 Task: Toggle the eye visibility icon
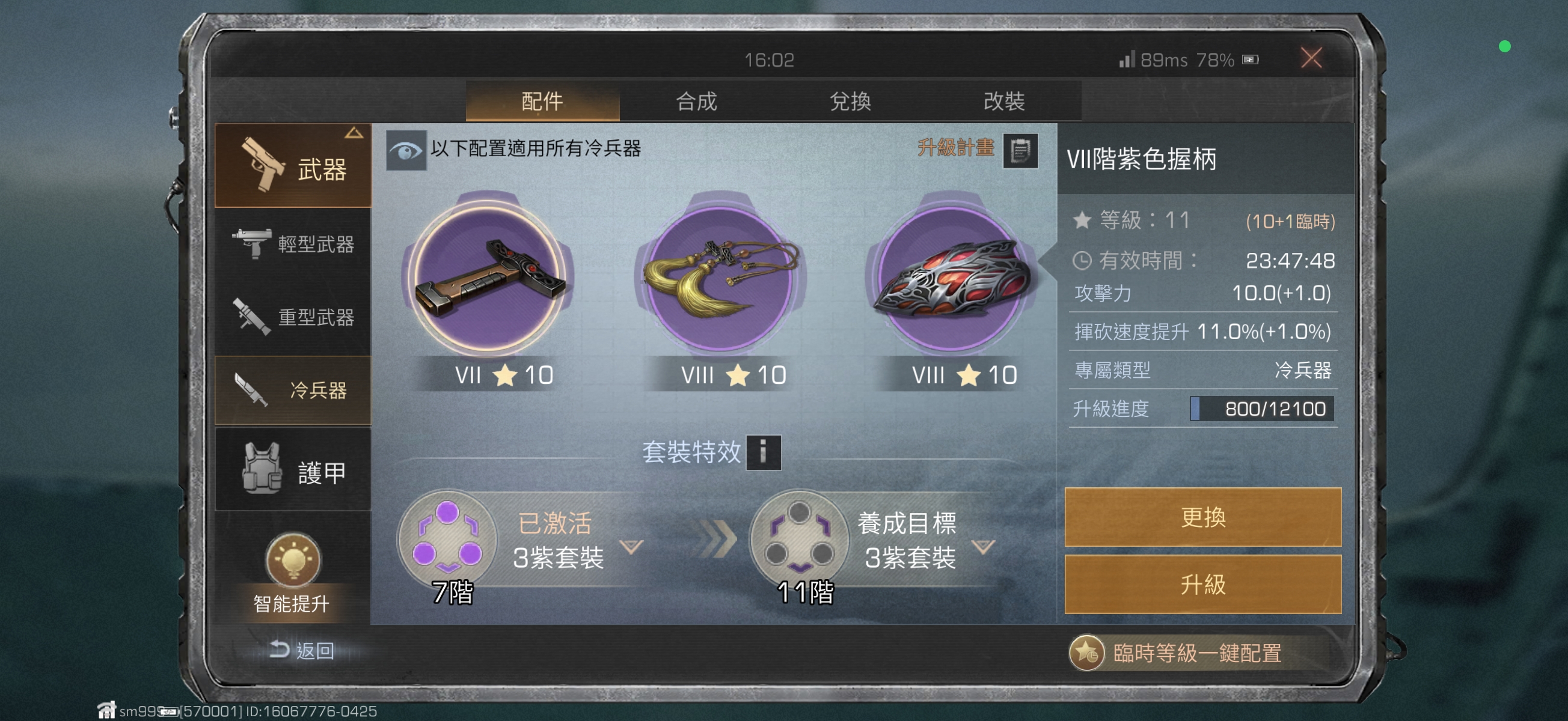tap(406, 150)
